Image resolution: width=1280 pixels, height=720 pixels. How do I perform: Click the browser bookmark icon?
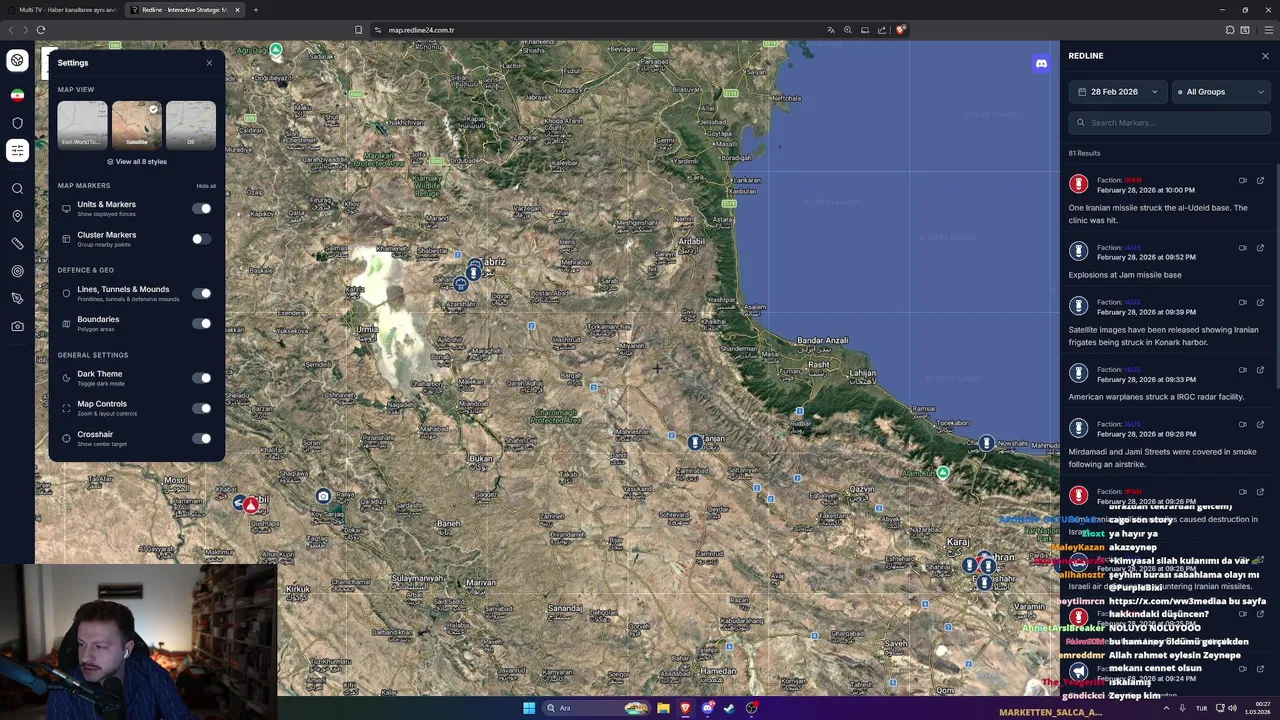pyautogui.click(x=359, y=30)
